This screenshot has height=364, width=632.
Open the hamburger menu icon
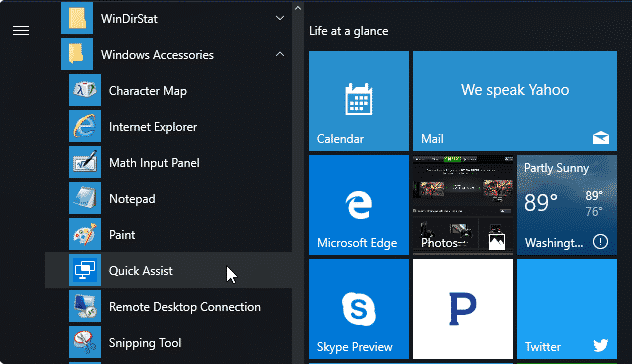tap(21, 31)
